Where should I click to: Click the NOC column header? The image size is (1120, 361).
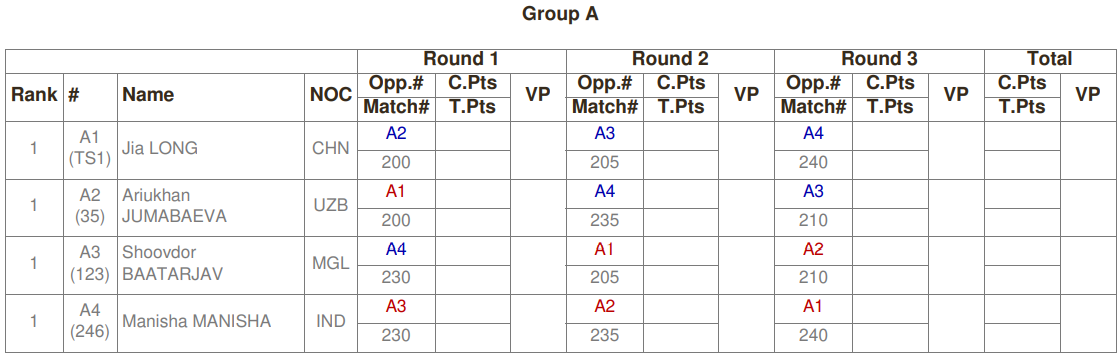point(331,95)
